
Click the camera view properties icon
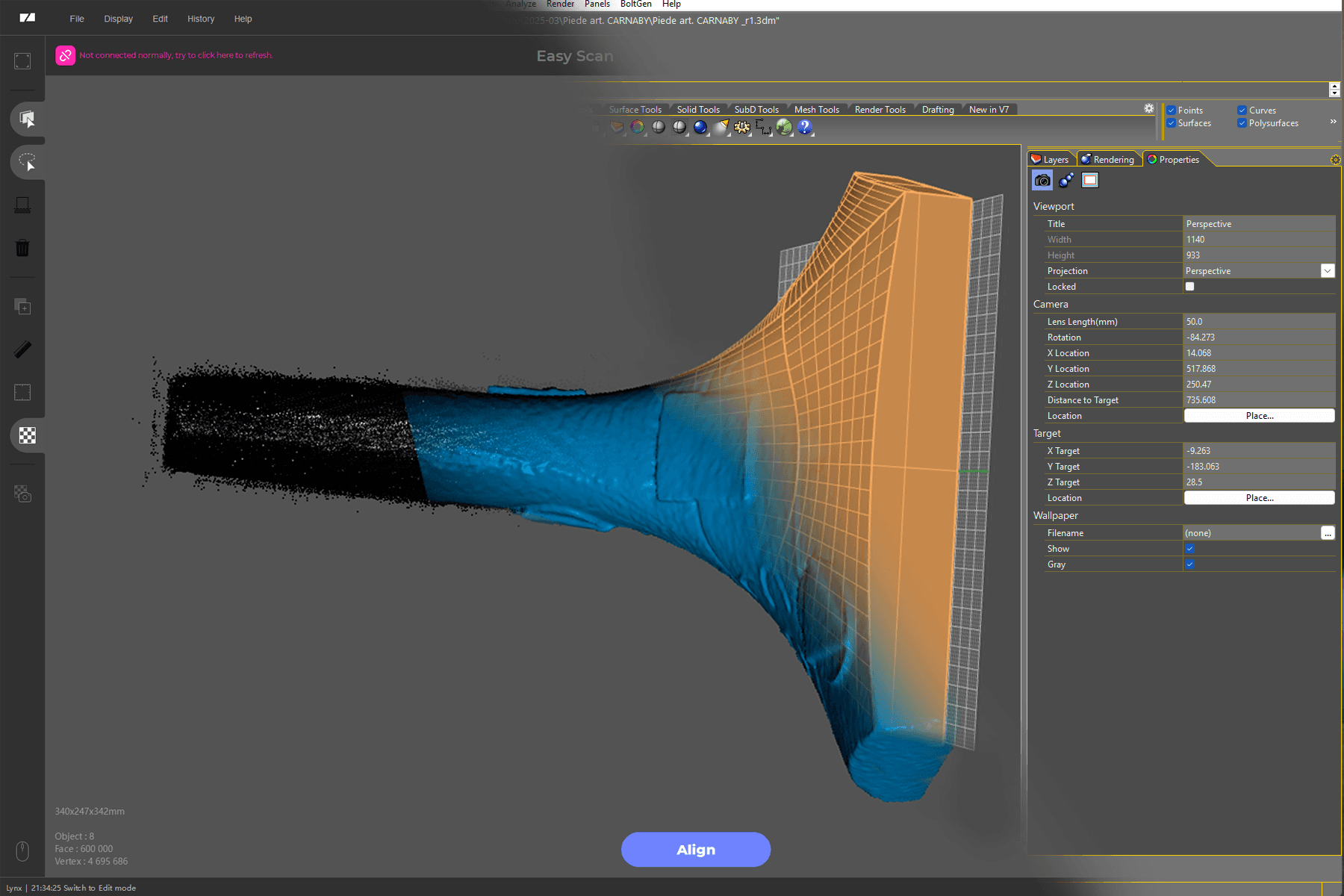1042,180
